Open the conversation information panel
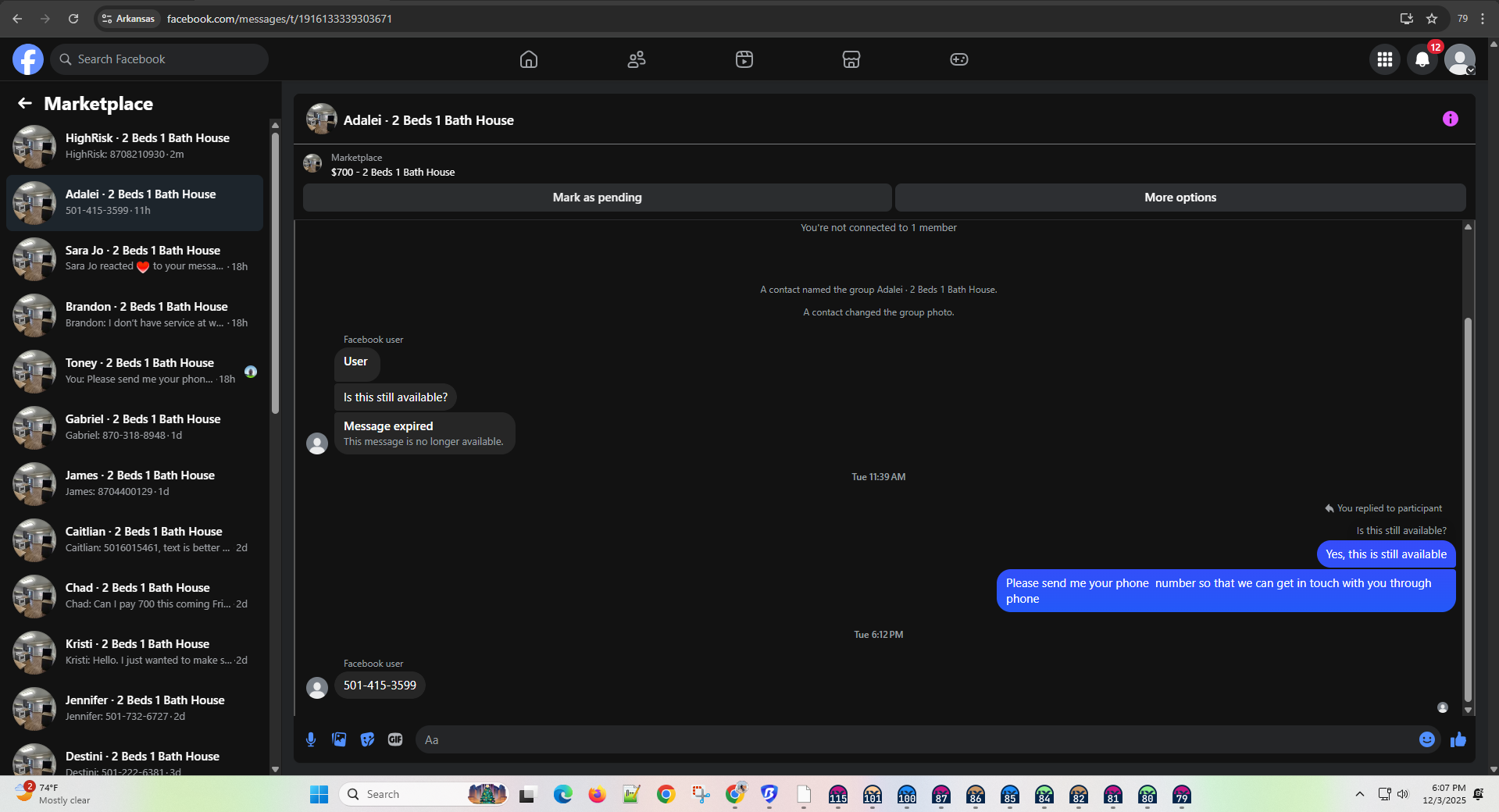Image resolution: width=1499 pixels, height=812 pixels. tap(1451, 119)
